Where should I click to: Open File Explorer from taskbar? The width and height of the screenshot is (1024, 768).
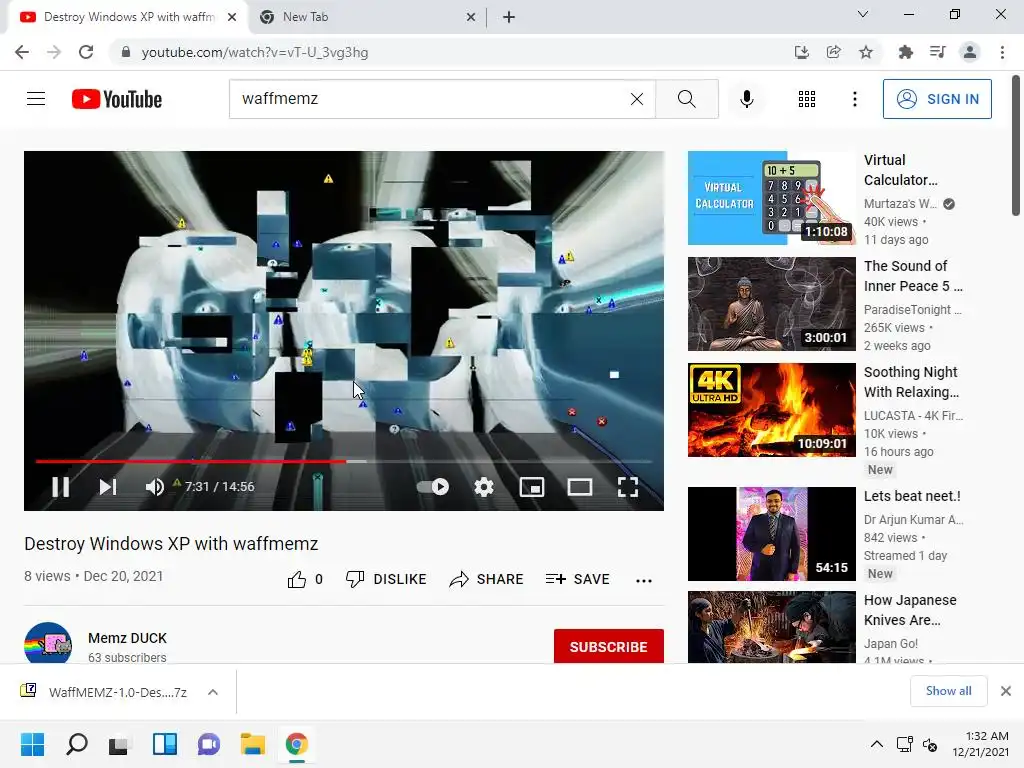(253, 744)
